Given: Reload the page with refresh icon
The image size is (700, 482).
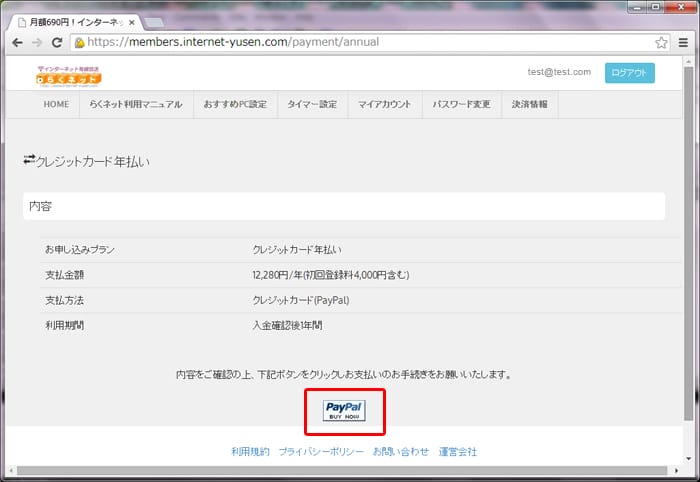Looking at the screenshot, I should pos(57,43).
